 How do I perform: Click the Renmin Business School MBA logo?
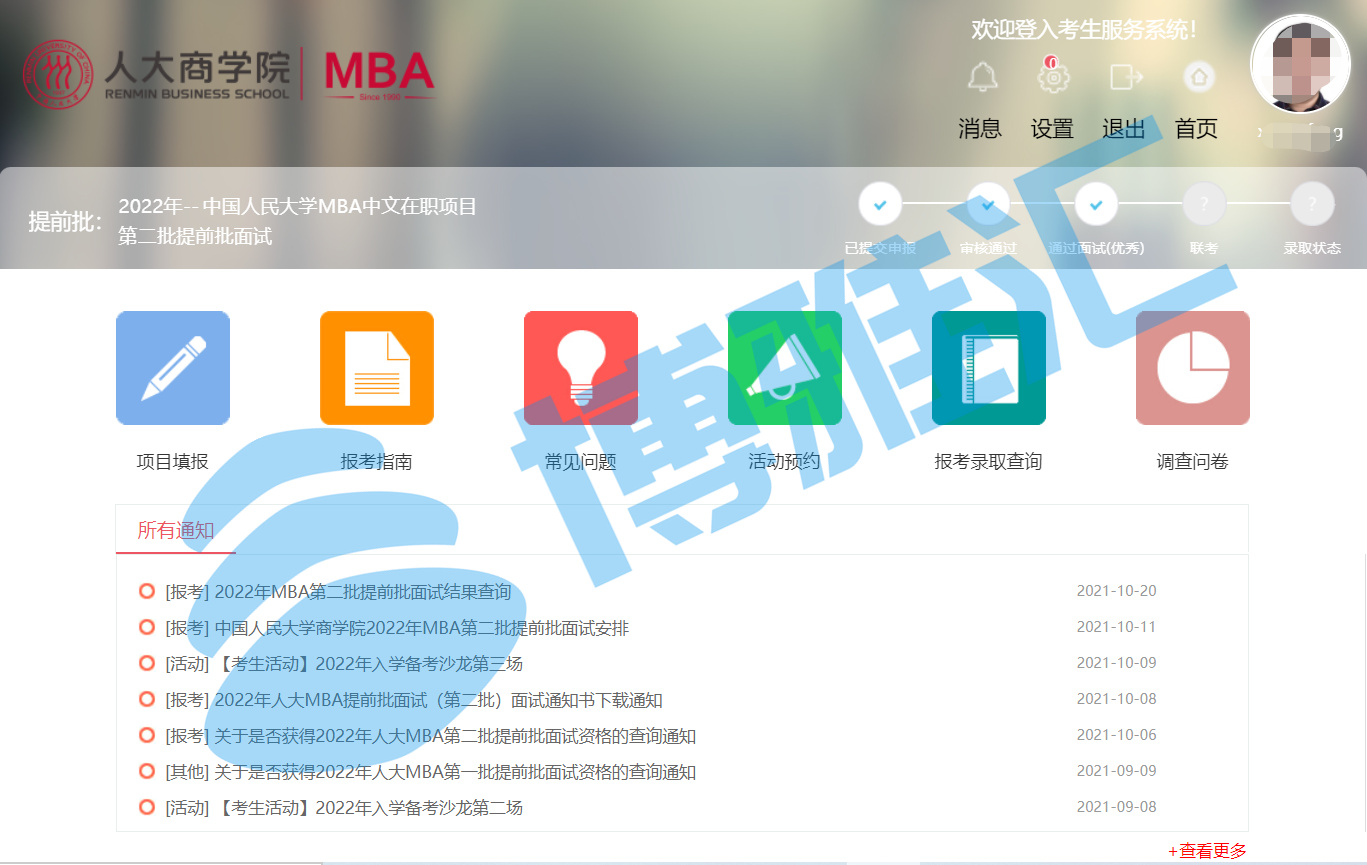[229, 75]
